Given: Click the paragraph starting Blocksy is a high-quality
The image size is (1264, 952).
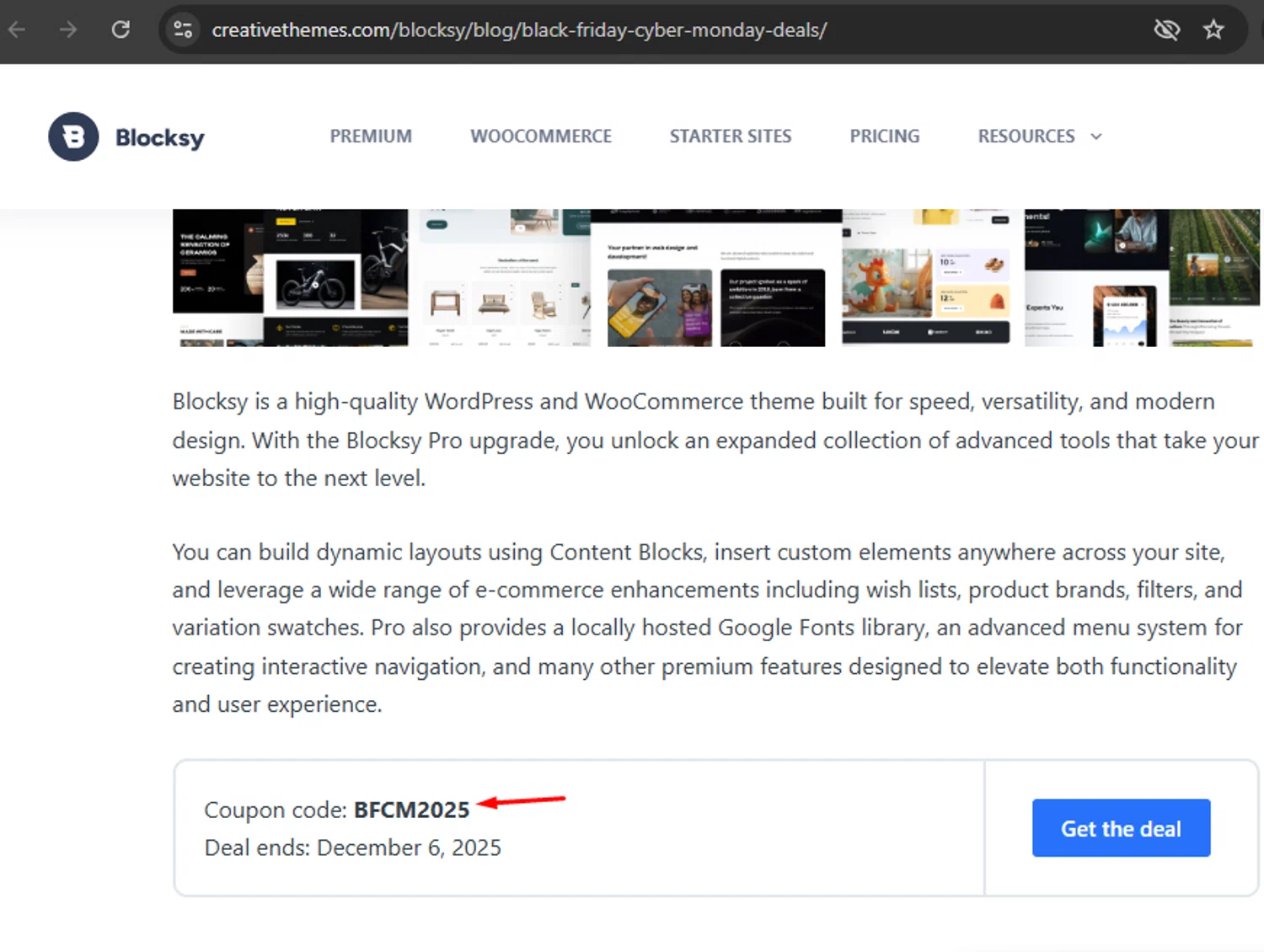Looking at the screenshot, I should (x=716, y=440).
